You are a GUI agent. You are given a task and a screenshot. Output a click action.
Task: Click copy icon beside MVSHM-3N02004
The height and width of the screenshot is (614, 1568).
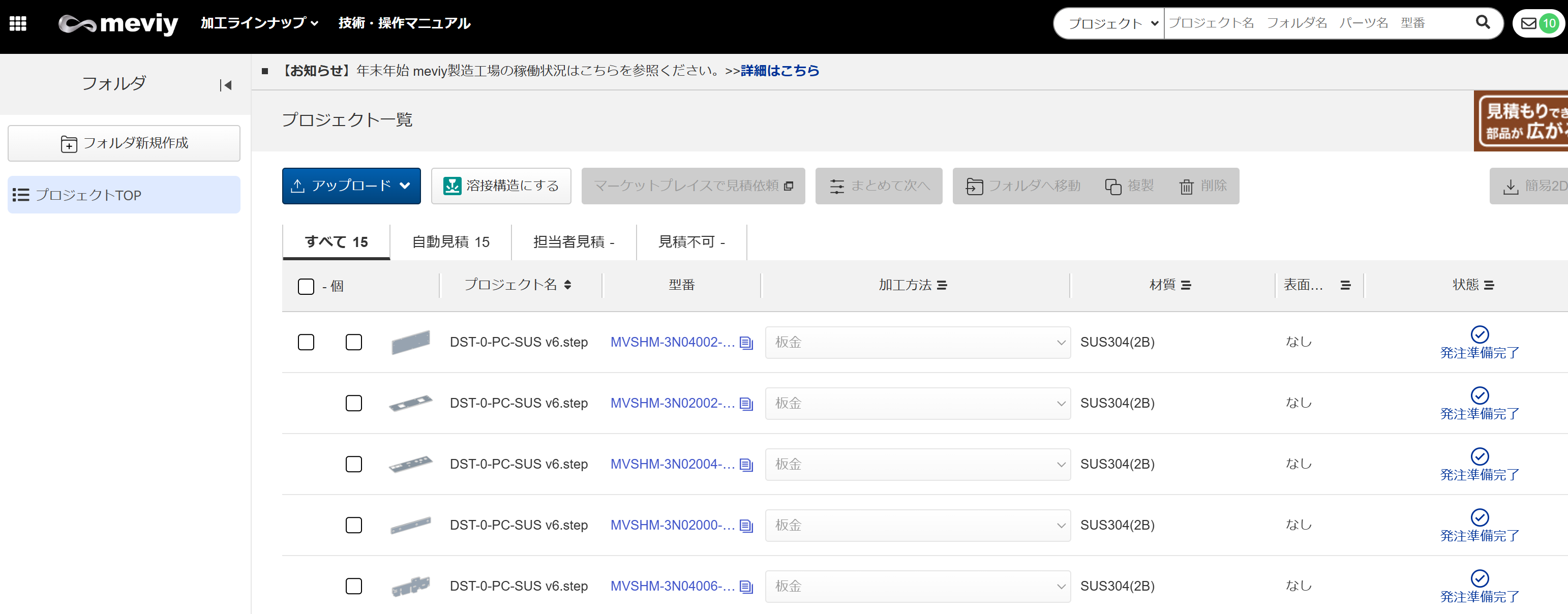746,465
